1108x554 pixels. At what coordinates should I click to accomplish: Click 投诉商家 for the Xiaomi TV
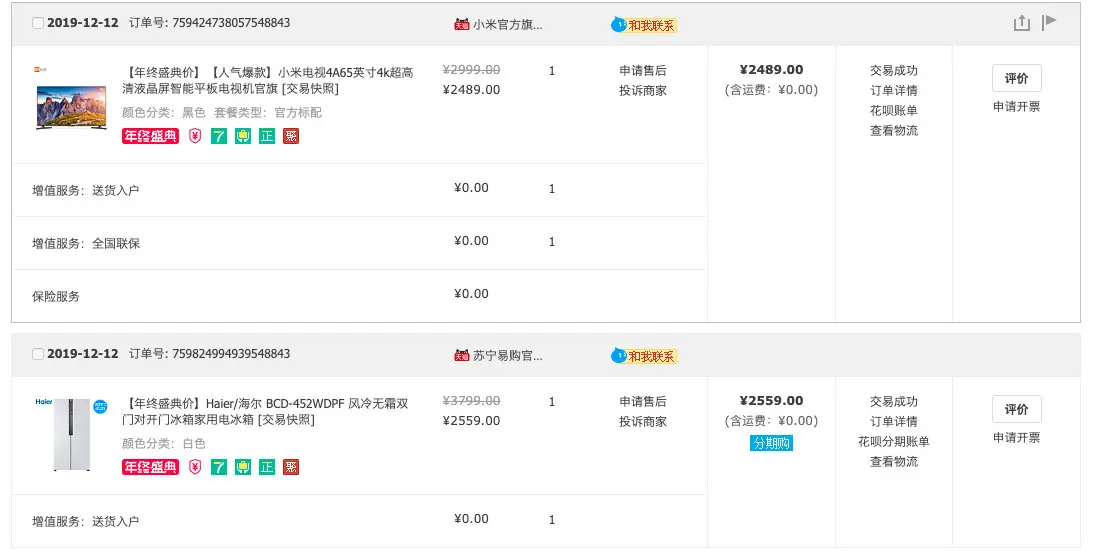[x=643, y=90]
